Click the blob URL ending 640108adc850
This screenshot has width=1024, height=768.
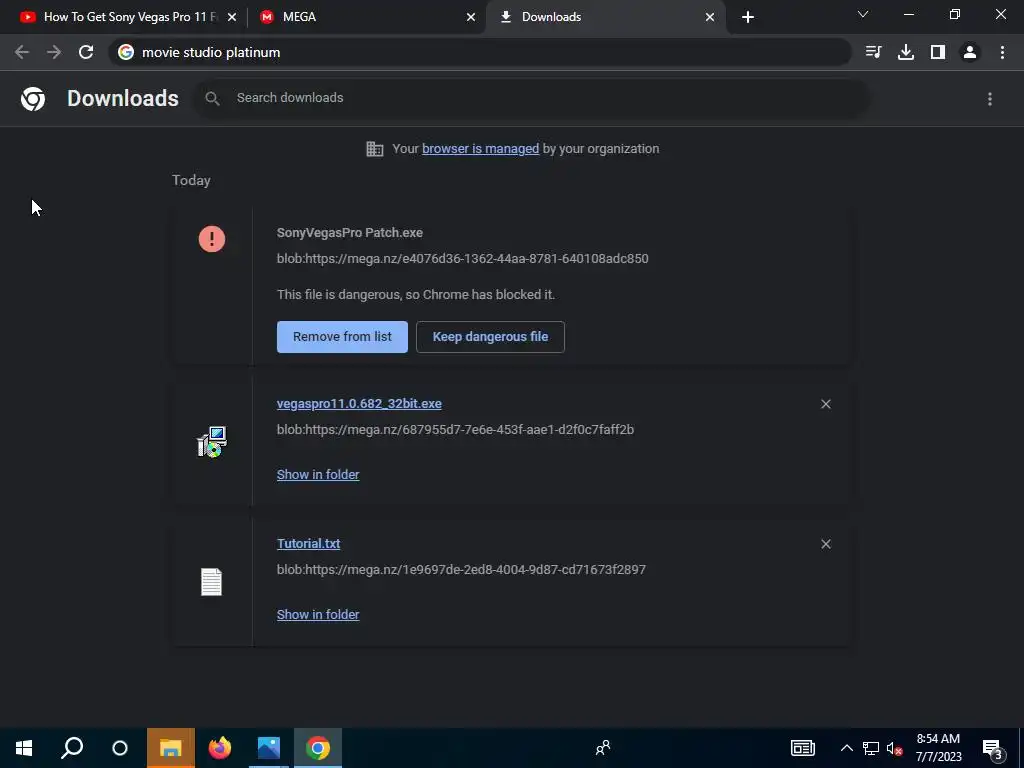(x=462, y=259)
